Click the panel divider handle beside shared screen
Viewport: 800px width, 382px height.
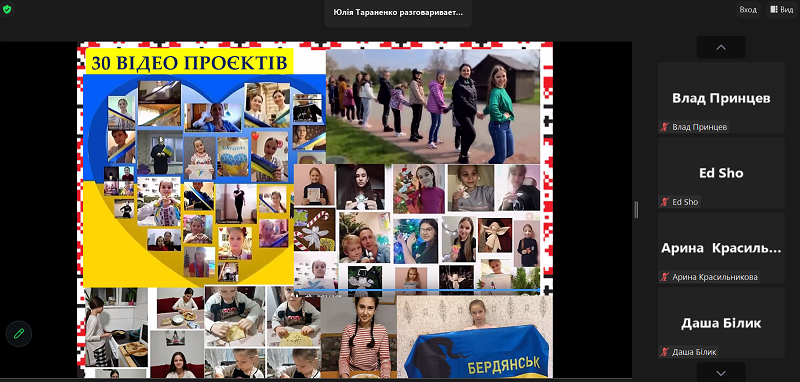click(636, 210)
